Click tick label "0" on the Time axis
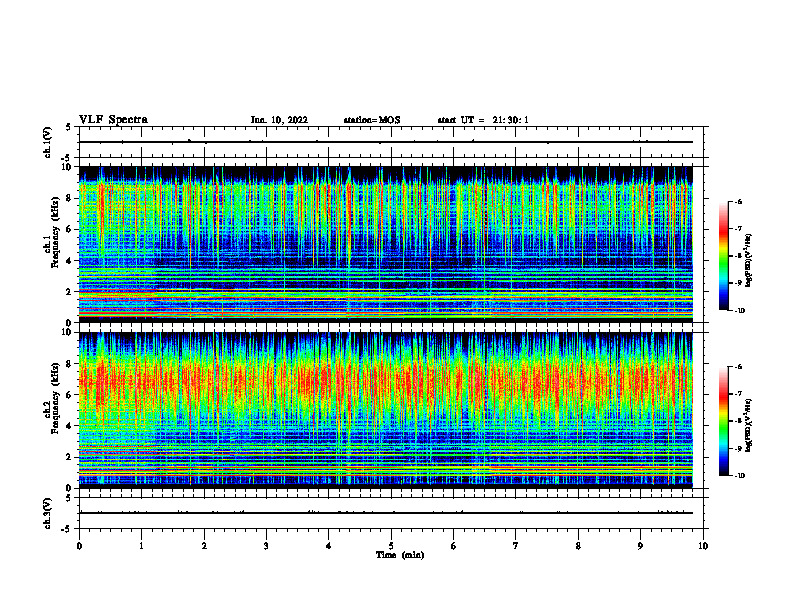 pos(79,546)
